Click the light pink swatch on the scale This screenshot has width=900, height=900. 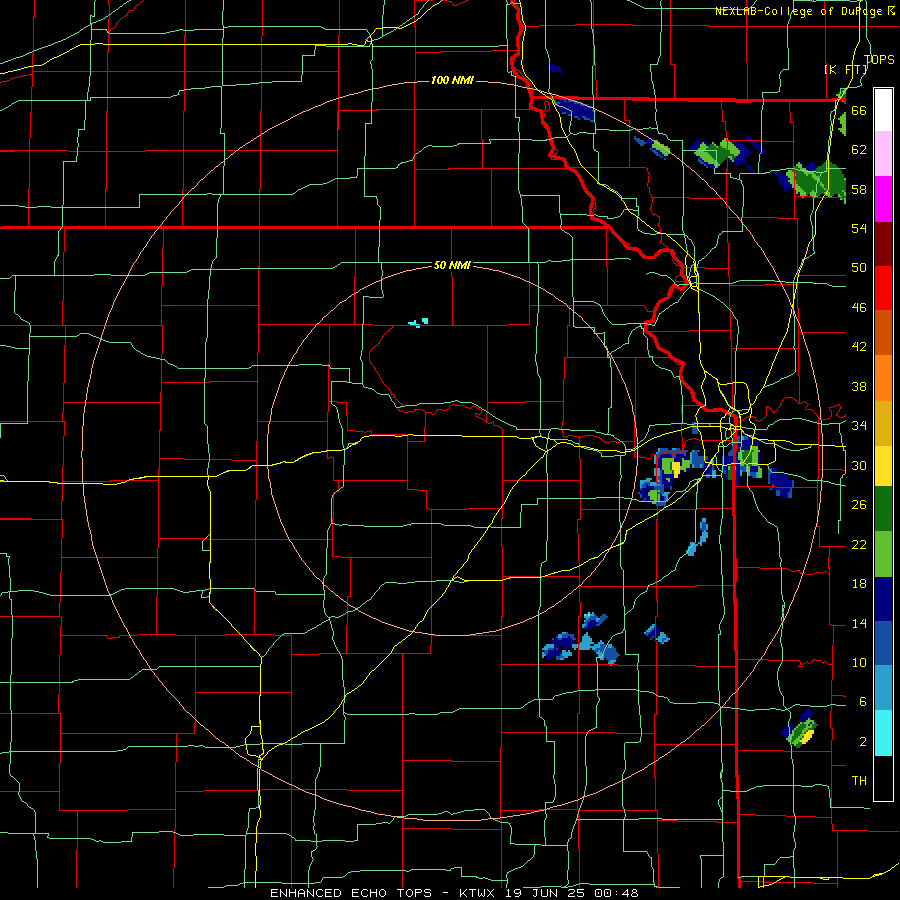click(x=883, y=154)
